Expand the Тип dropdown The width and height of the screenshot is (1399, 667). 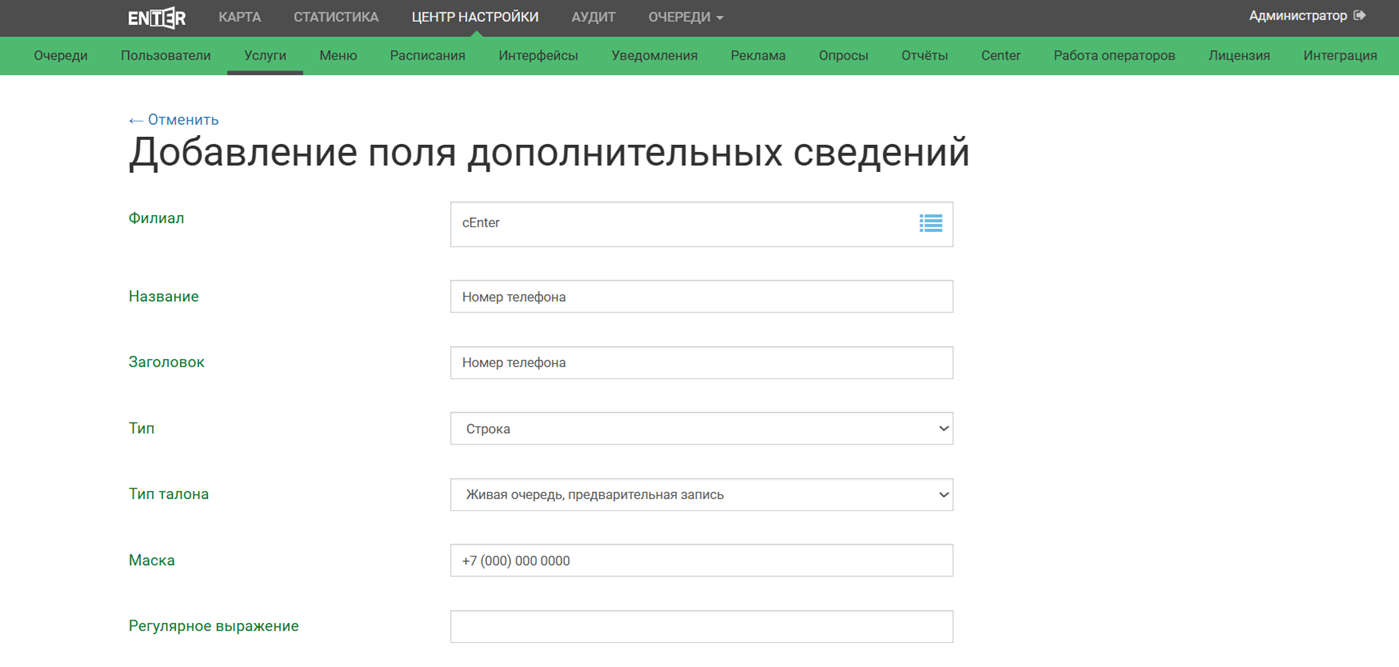click(700, 429)
